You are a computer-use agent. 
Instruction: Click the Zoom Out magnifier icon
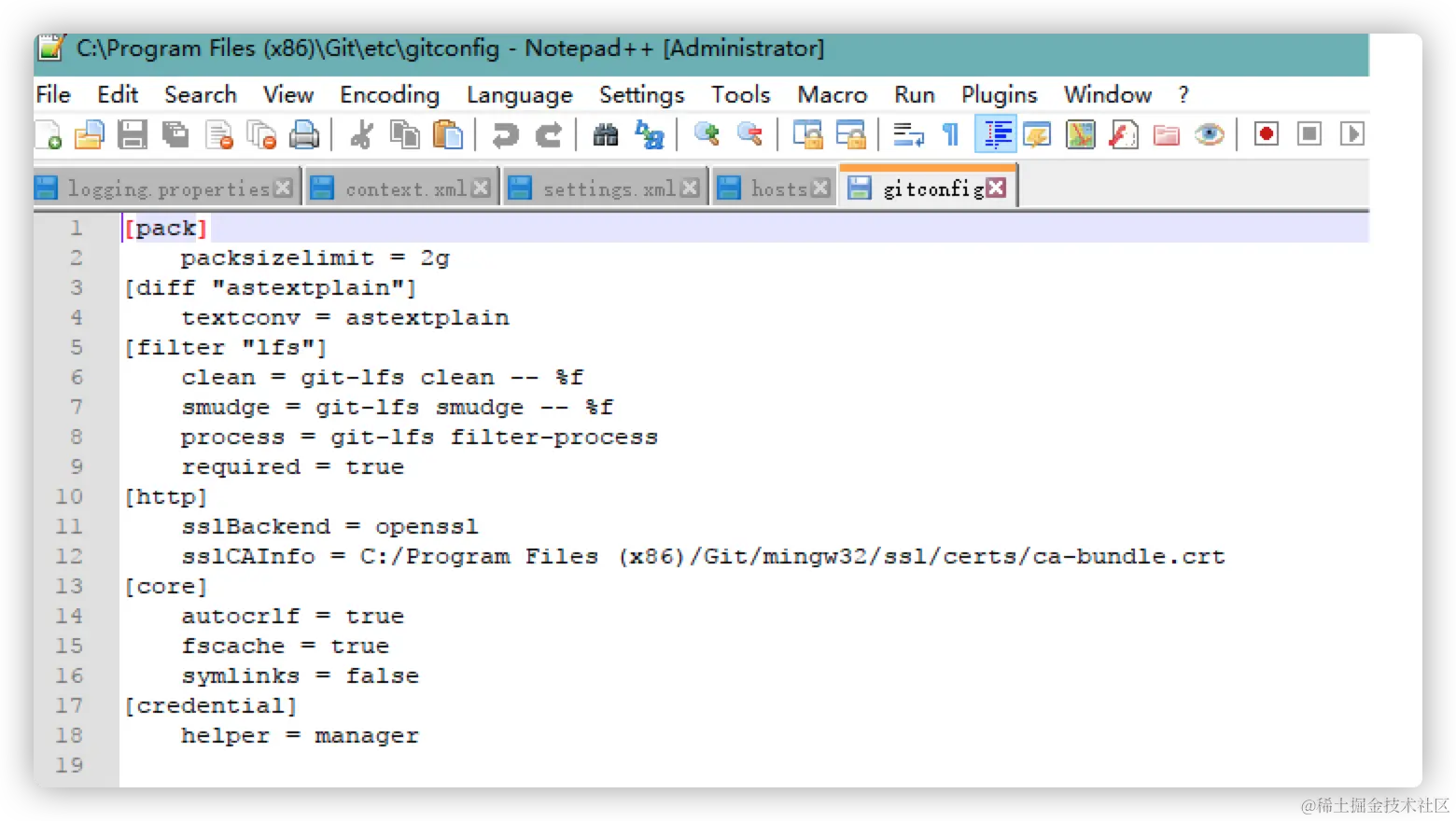(749, 135)
